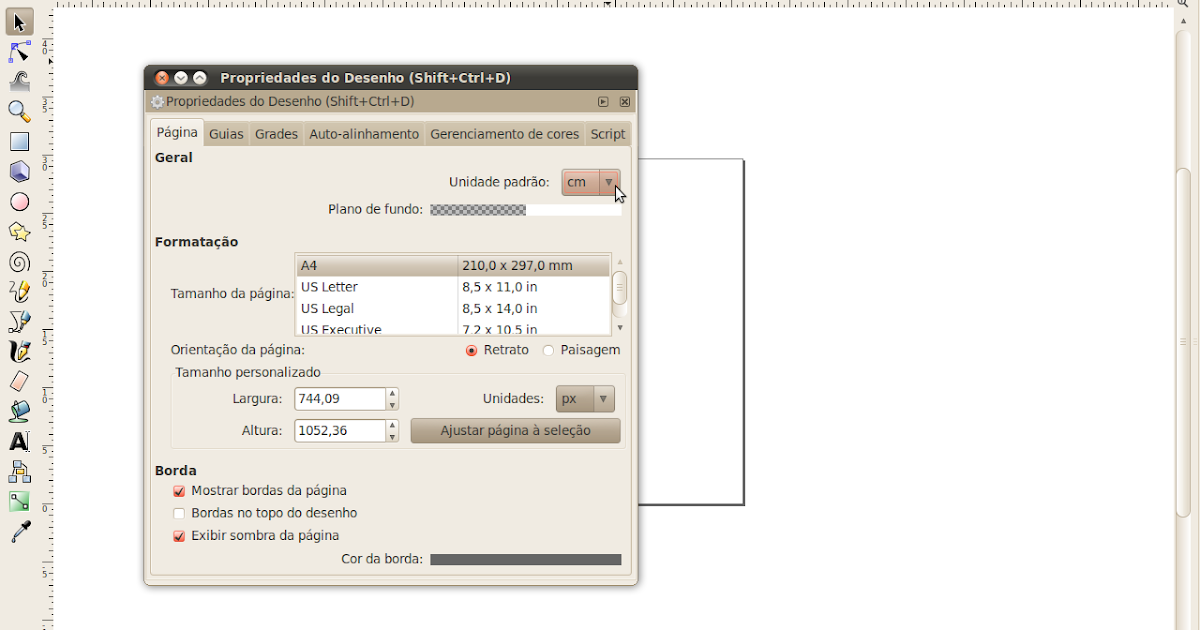Select US Executive page size row
The width and height of the screenshot is (1200, 630).
[454, 329]
